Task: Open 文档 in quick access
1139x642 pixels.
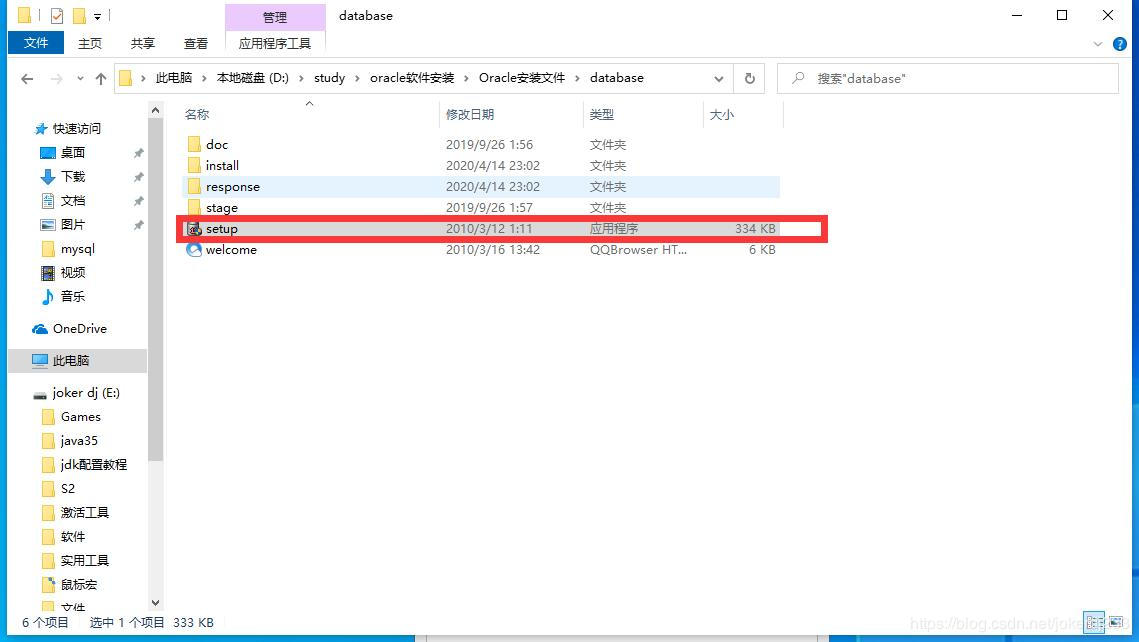Action: tap(73, 200)
